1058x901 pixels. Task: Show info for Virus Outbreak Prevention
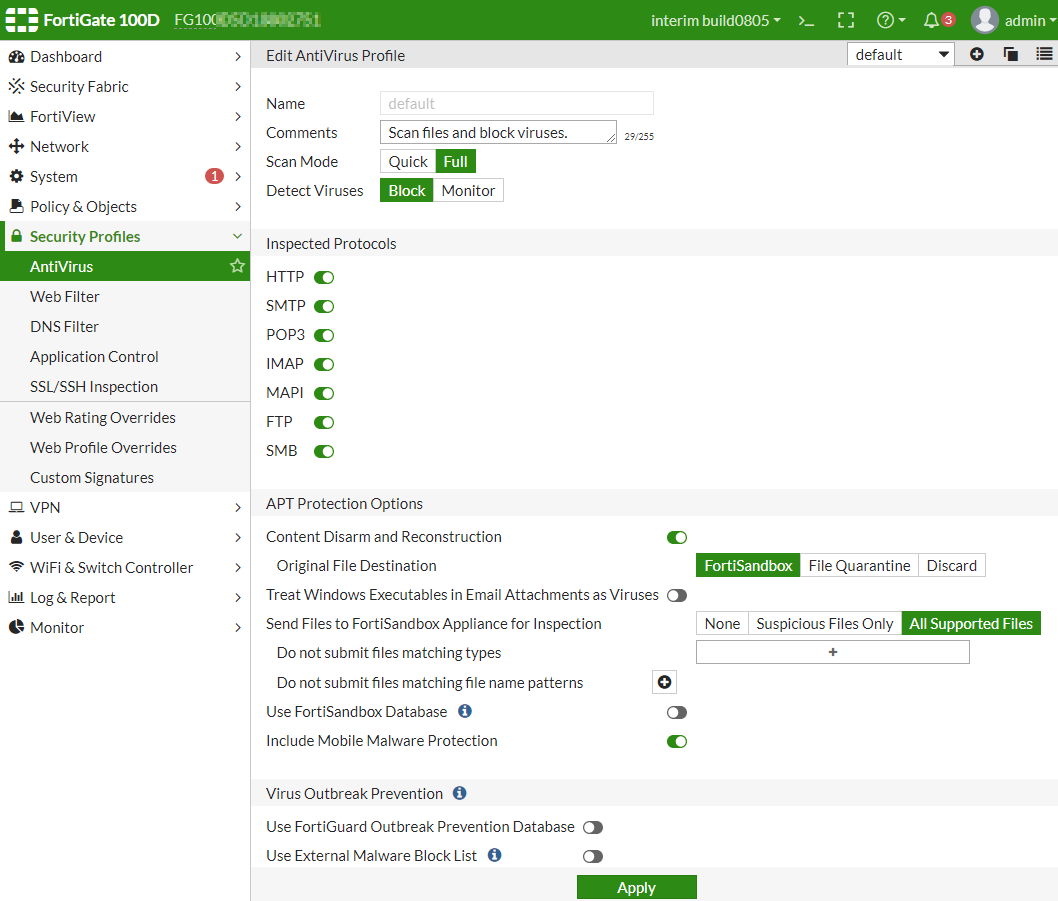460,793
